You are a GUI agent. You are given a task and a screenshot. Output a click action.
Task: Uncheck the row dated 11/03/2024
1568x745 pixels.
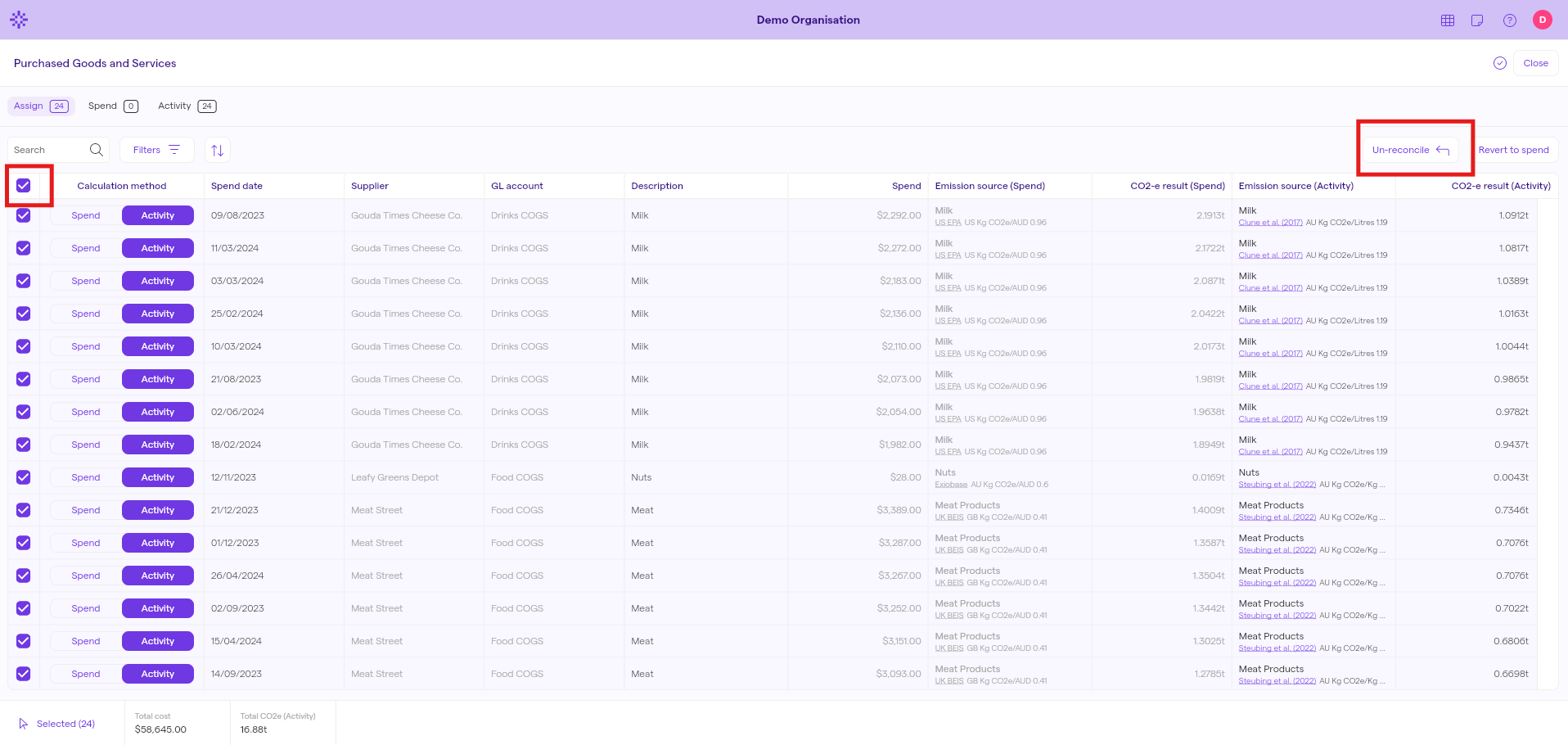pyautogui.click(x=24, y=248)
